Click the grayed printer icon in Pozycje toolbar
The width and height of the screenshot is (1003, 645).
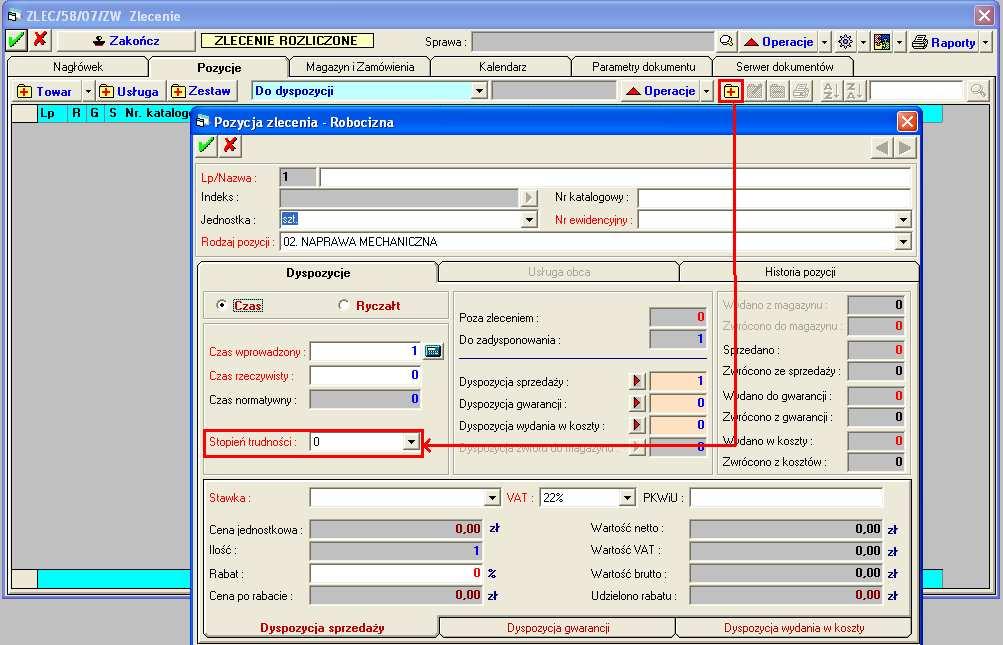(800, 92)
